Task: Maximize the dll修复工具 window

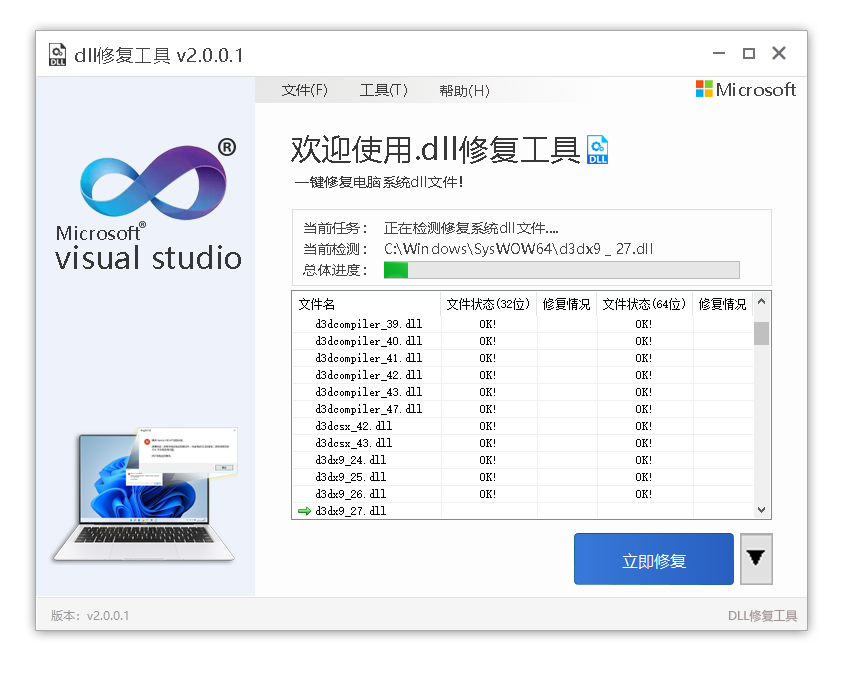Action: coord(749,53)
